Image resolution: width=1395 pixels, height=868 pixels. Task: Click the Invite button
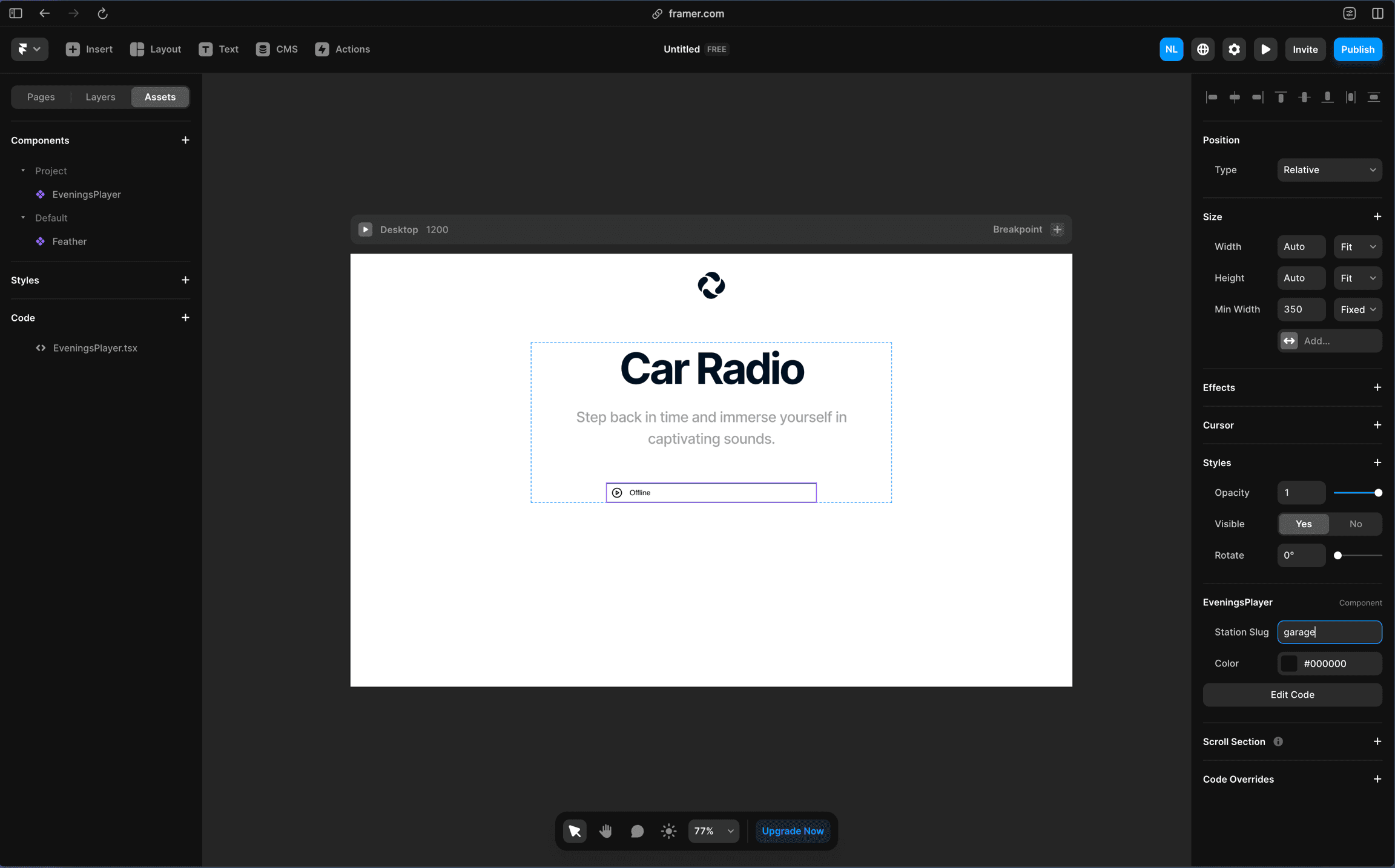(x=1305, y=49)
